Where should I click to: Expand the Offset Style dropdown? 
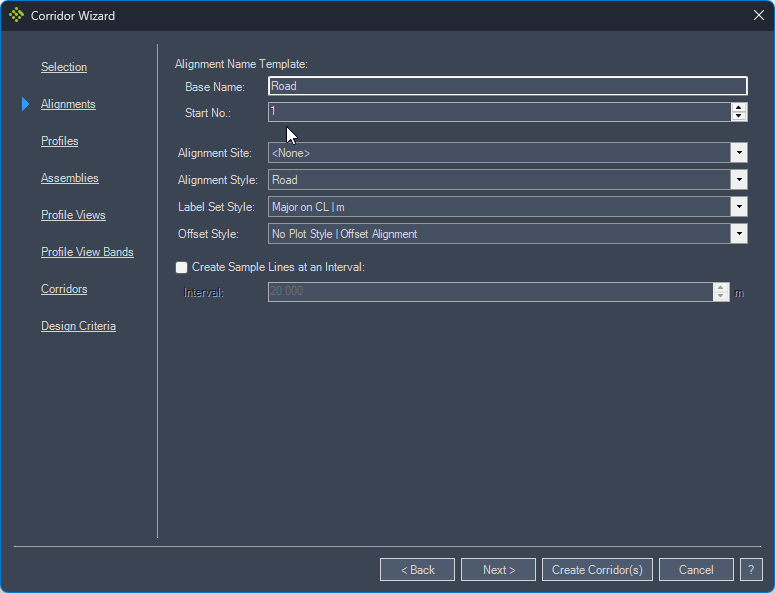[739, 234]
